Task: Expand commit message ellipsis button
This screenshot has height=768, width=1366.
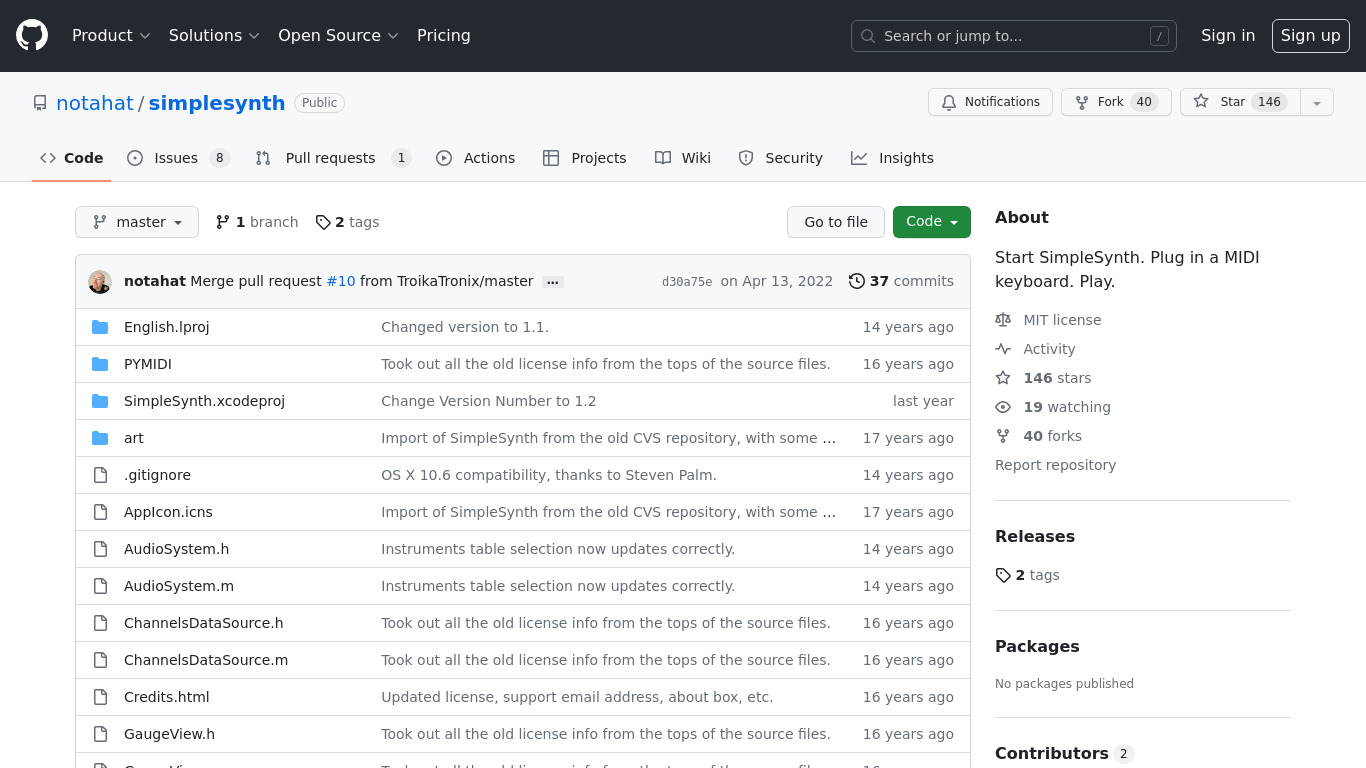Action: [553, 282]
